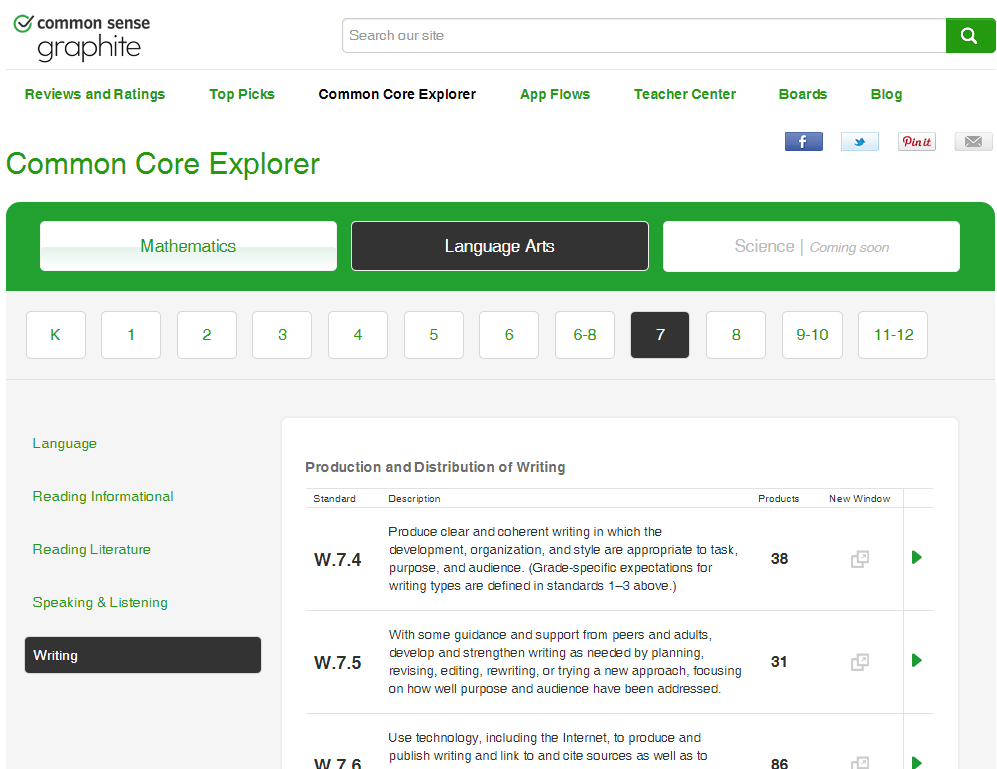Image resolution: width=997 pixels, height=769 pixels.
Task: Expand the W.7.5 row green arrow
Action: [x=916, y=660]
